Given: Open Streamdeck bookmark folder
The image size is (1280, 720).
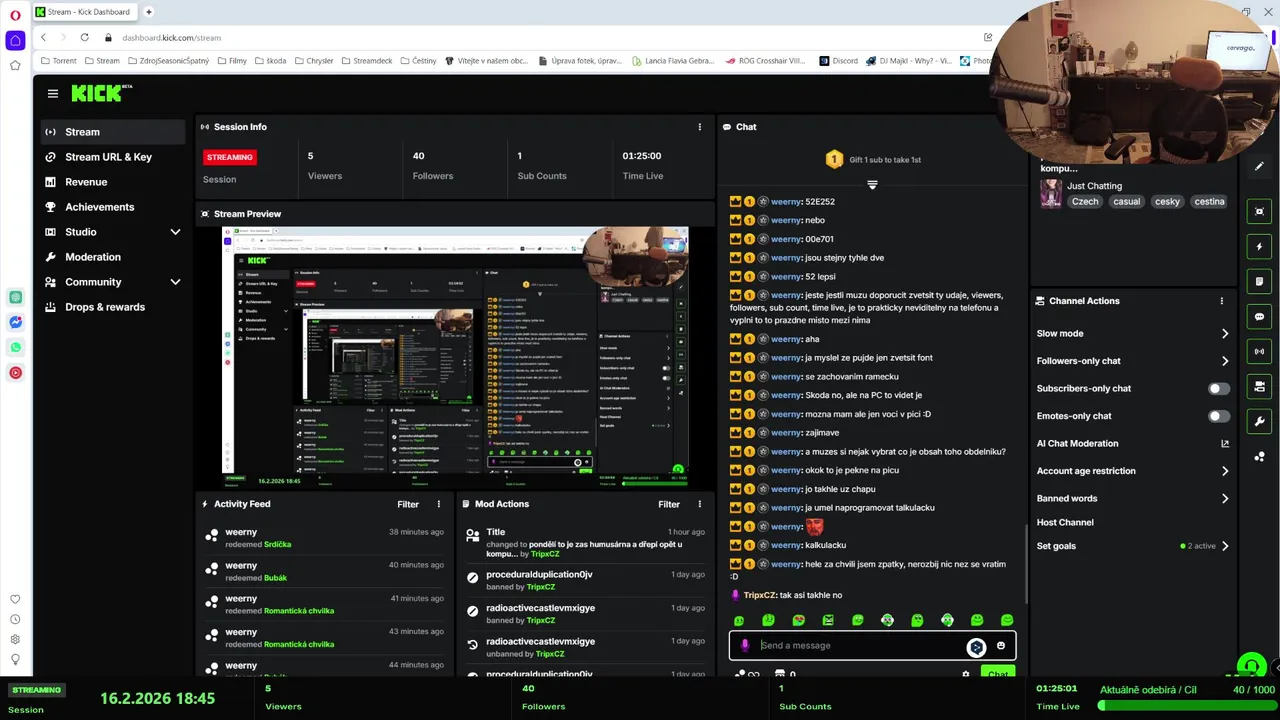Looking at the screenshot, I should click(x=366, y=61).
